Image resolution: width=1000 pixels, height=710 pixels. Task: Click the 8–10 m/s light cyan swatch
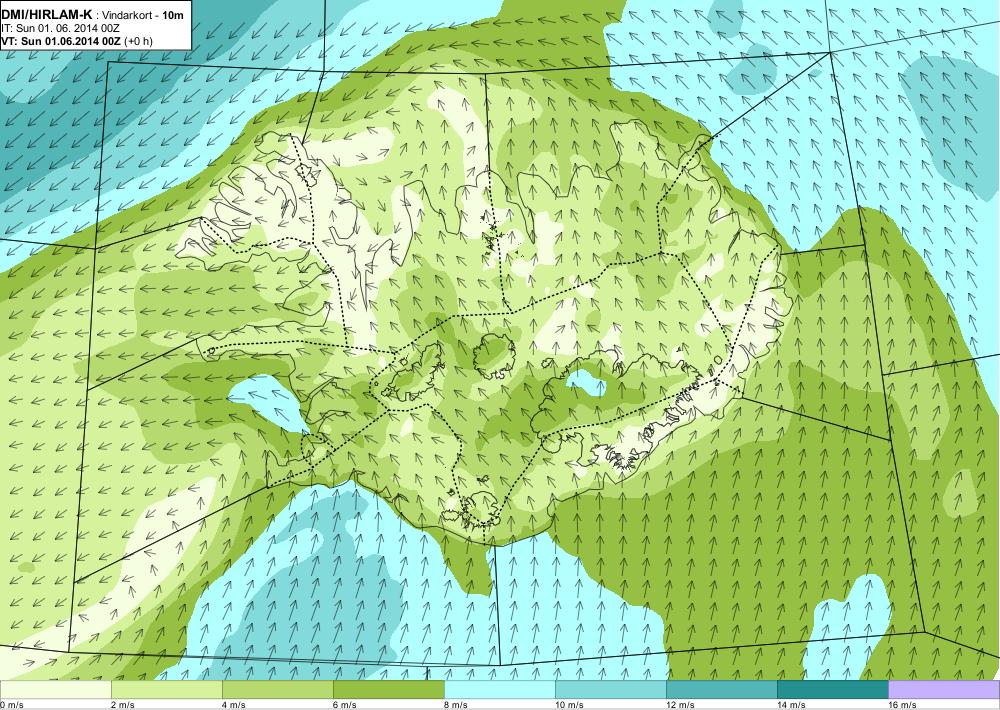(499, 690)
